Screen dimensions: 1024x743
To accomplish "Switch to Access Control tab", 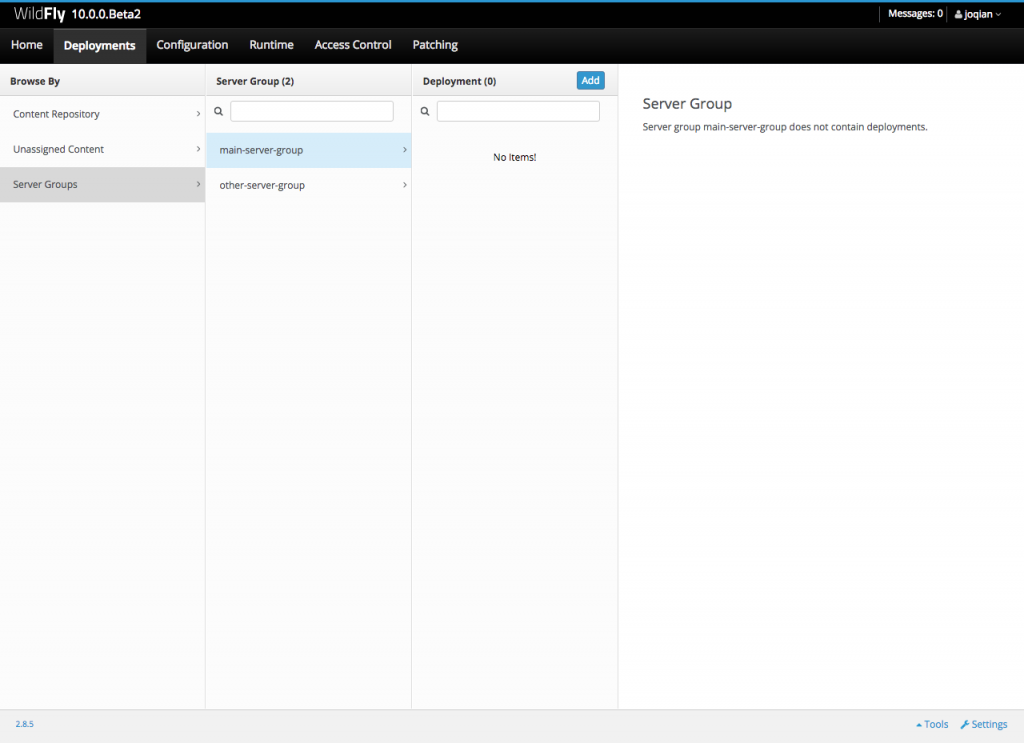I will 353,45.
